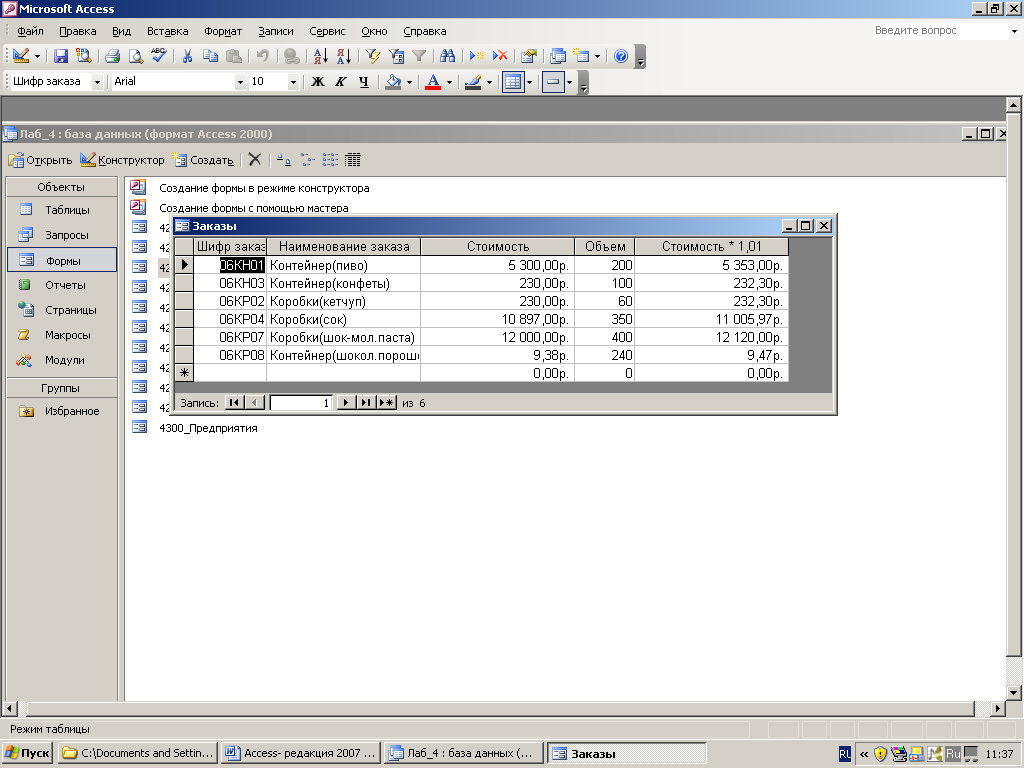Open gridlines style dropdown arrow
The height and width of the screenshot is (768, 1024).
click(x=530, y=82)
